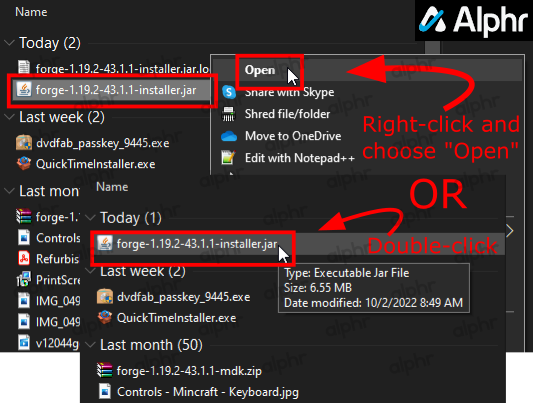Click the QuickTimeInstaller.exe icon in lower window
This screenshot has width=533, height=403.
(105, 317)
